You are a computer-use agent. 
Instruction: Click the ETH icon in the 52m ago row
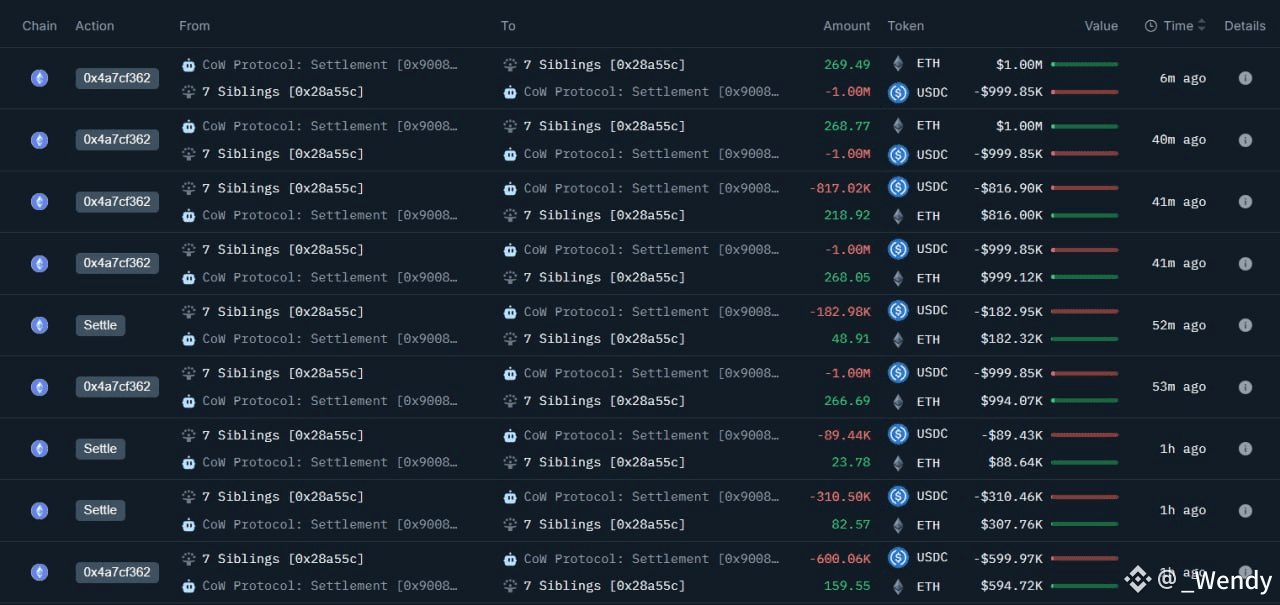point(897,338)
